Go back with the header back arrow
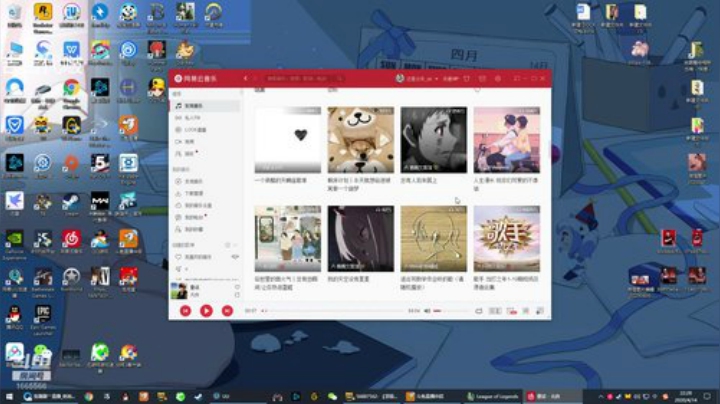The width and height of the screenshot is (720, 404). click(x=246, y=79)
